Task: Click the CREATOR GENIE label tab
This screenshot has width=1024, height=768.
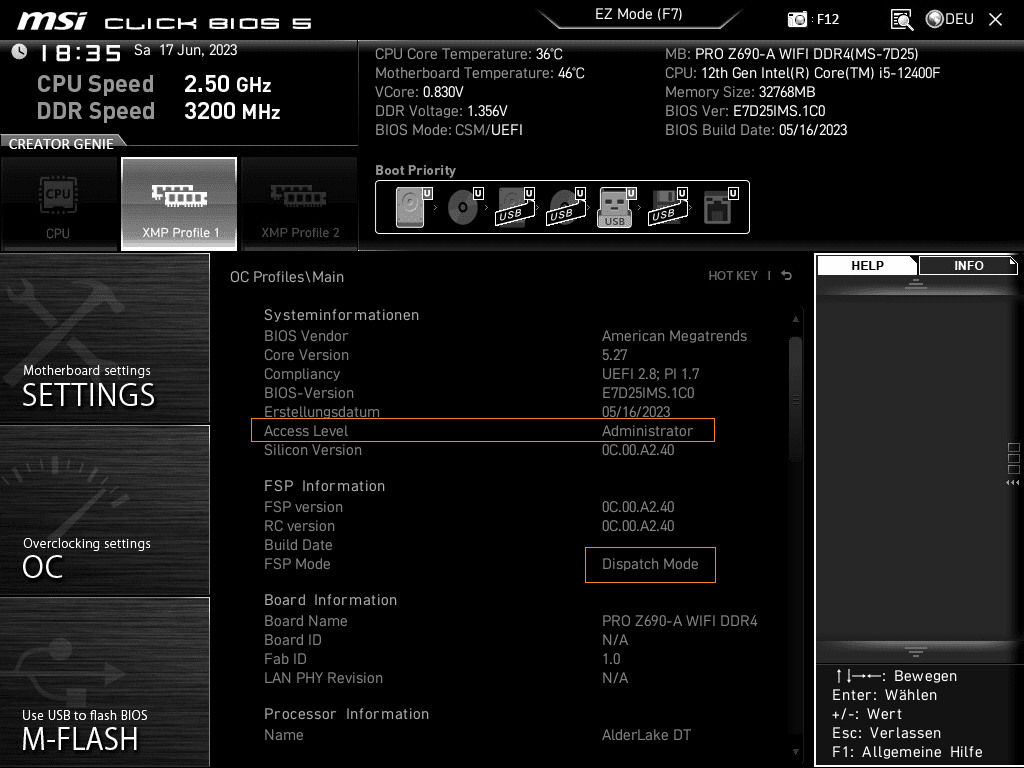Action: [x=61, y=144]
